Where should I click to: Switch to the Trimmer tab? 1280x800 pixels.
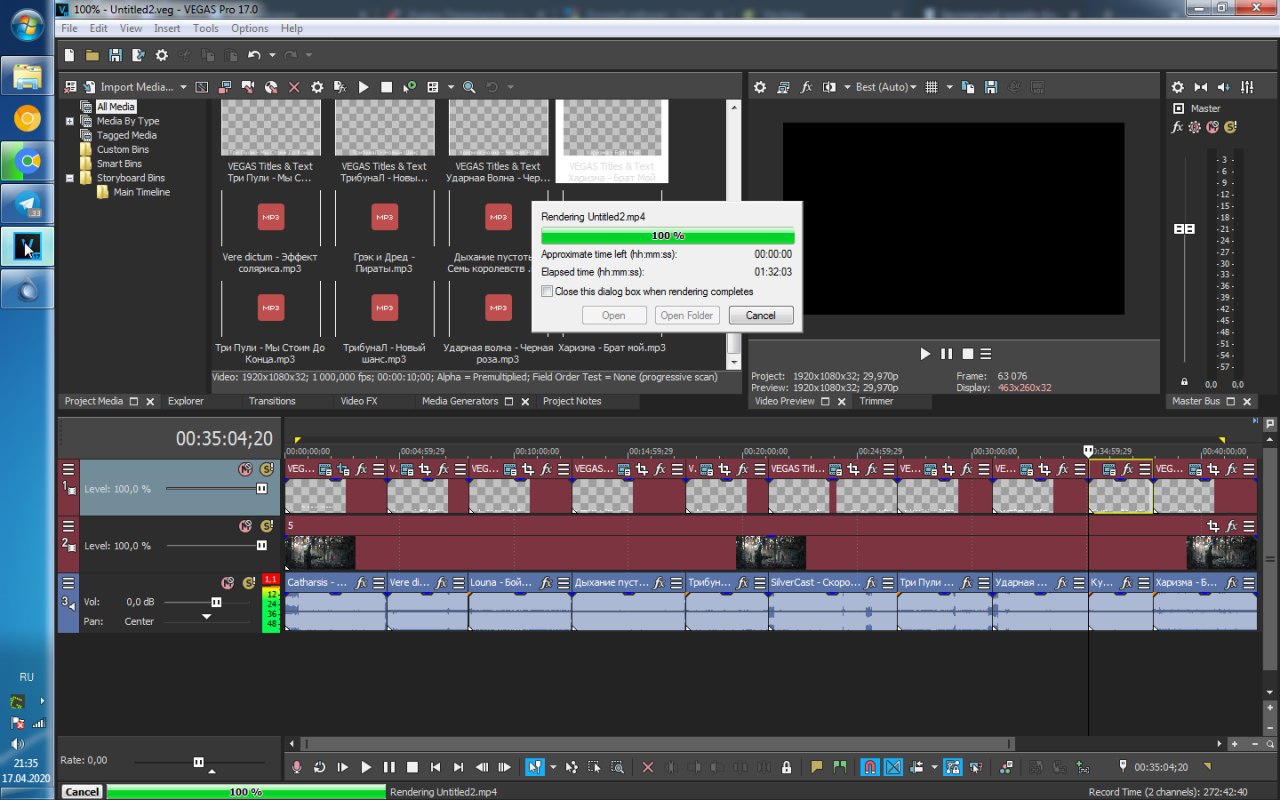[x=877, y=401]
